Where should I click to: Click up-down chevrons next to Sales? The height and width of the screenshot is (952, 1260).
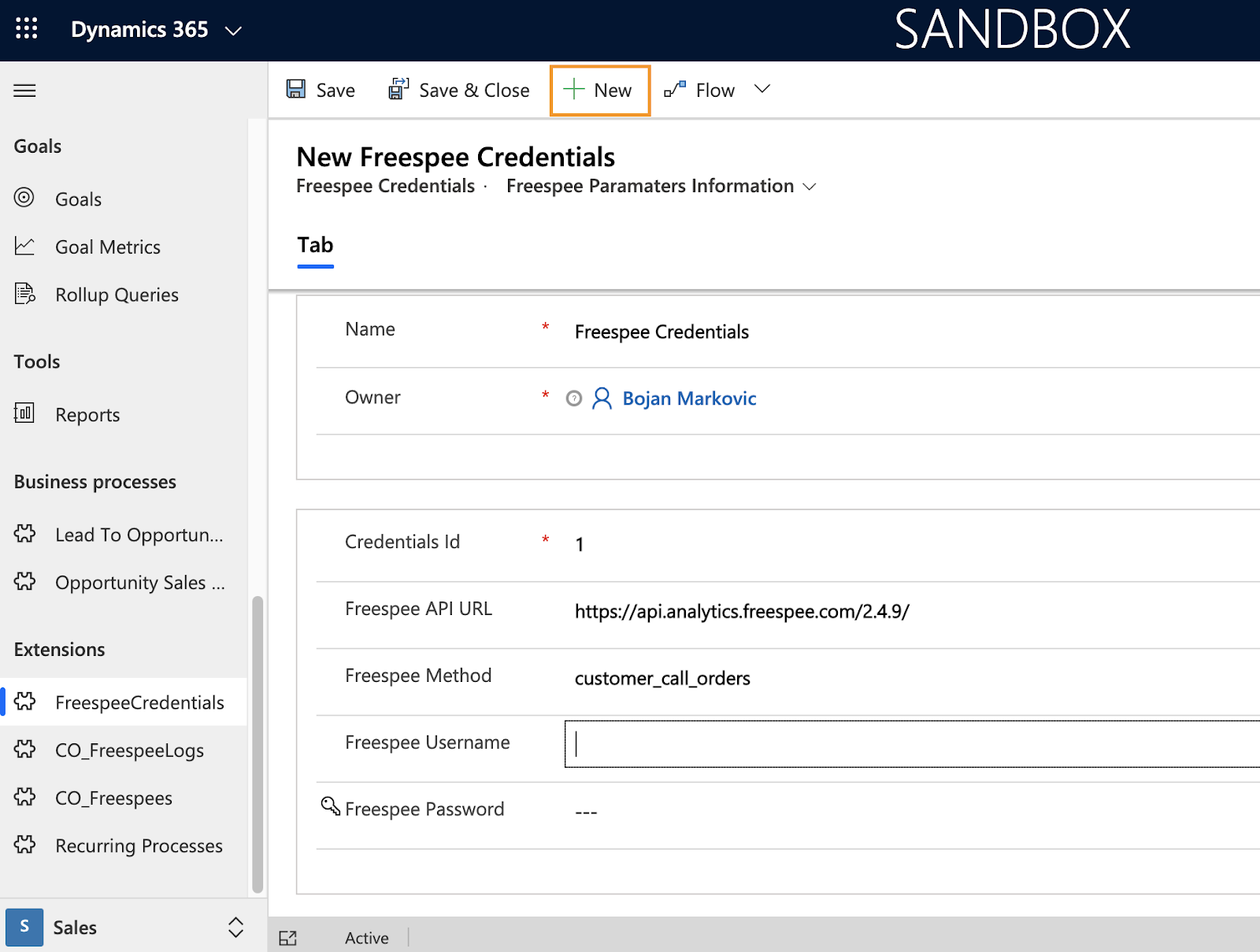click(x=235, y=927)
